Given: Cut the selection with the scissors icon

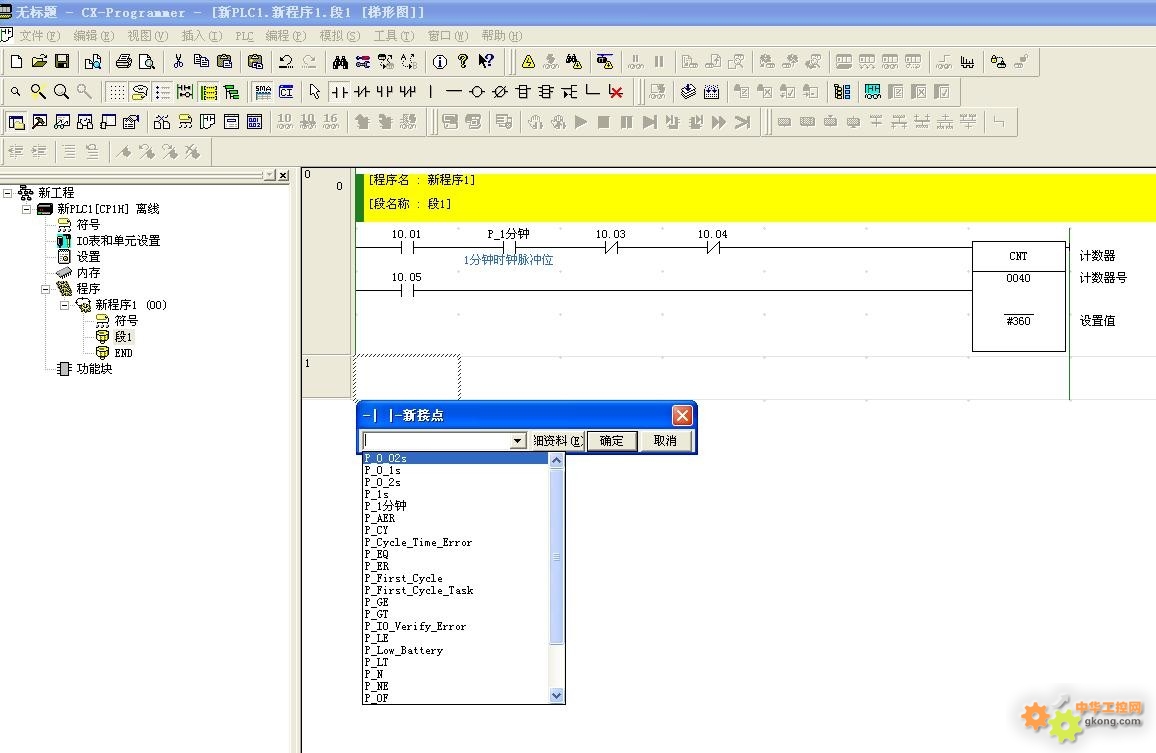Looking at the screenshot, I should pyautogui.click(x=178, y=61).
